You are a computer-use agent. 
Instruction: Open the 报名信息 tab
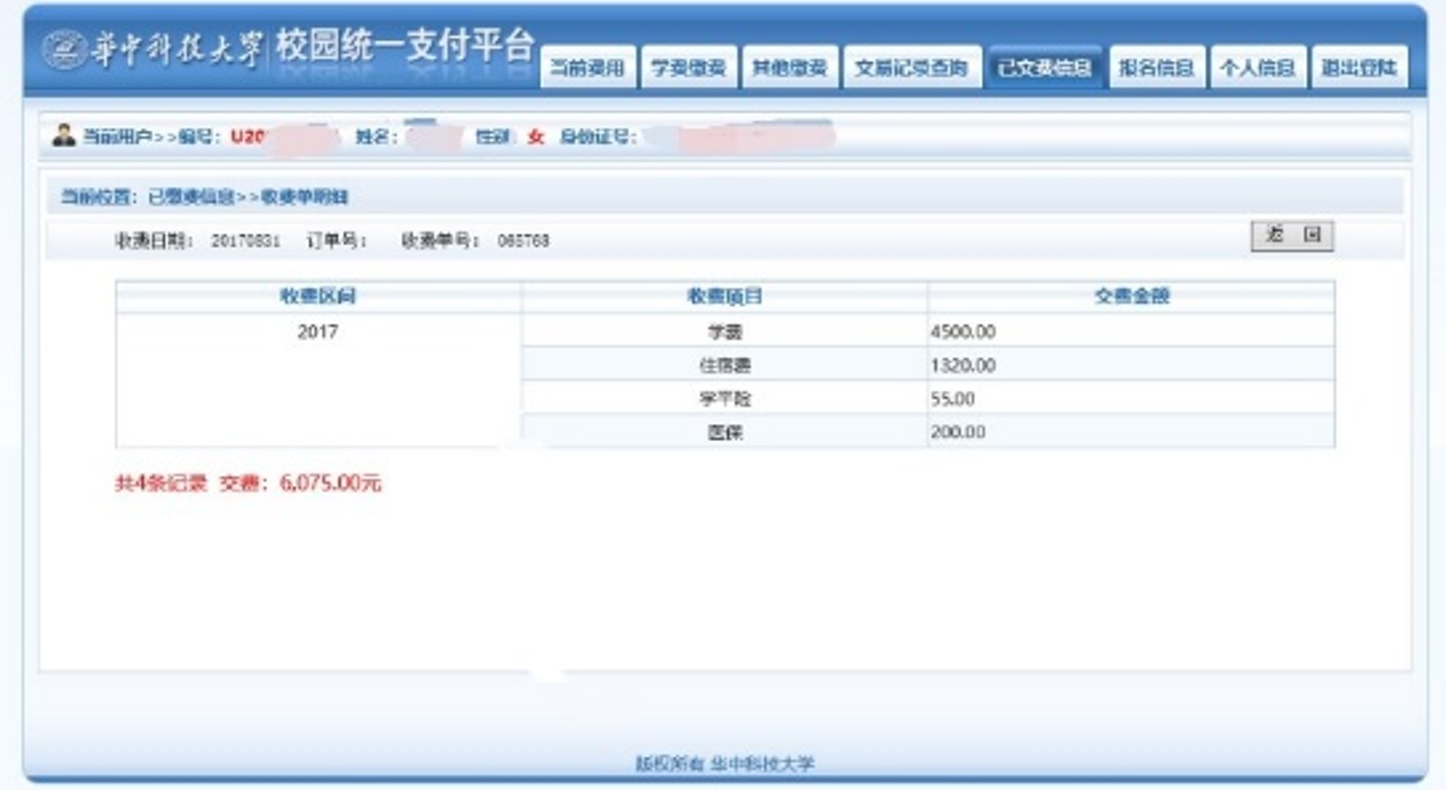pyautogui.click(x=1156, y=68)
